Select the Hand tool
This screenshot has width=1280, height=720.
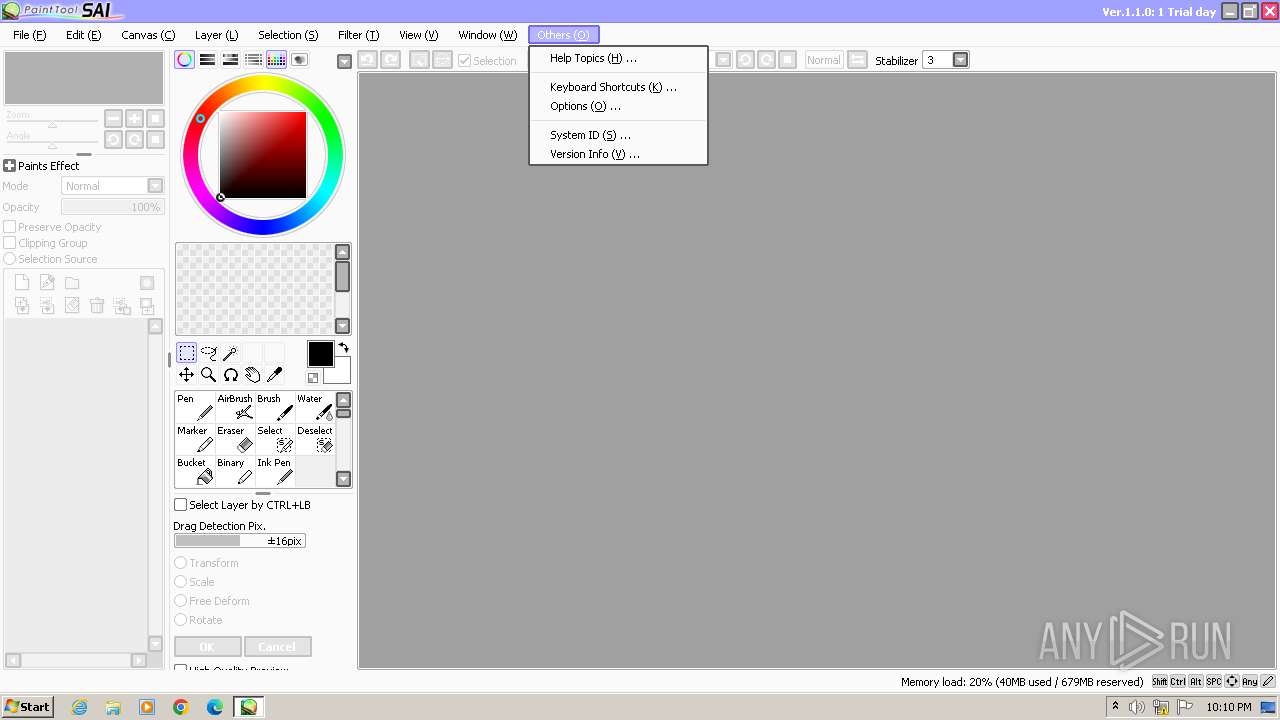252,375
